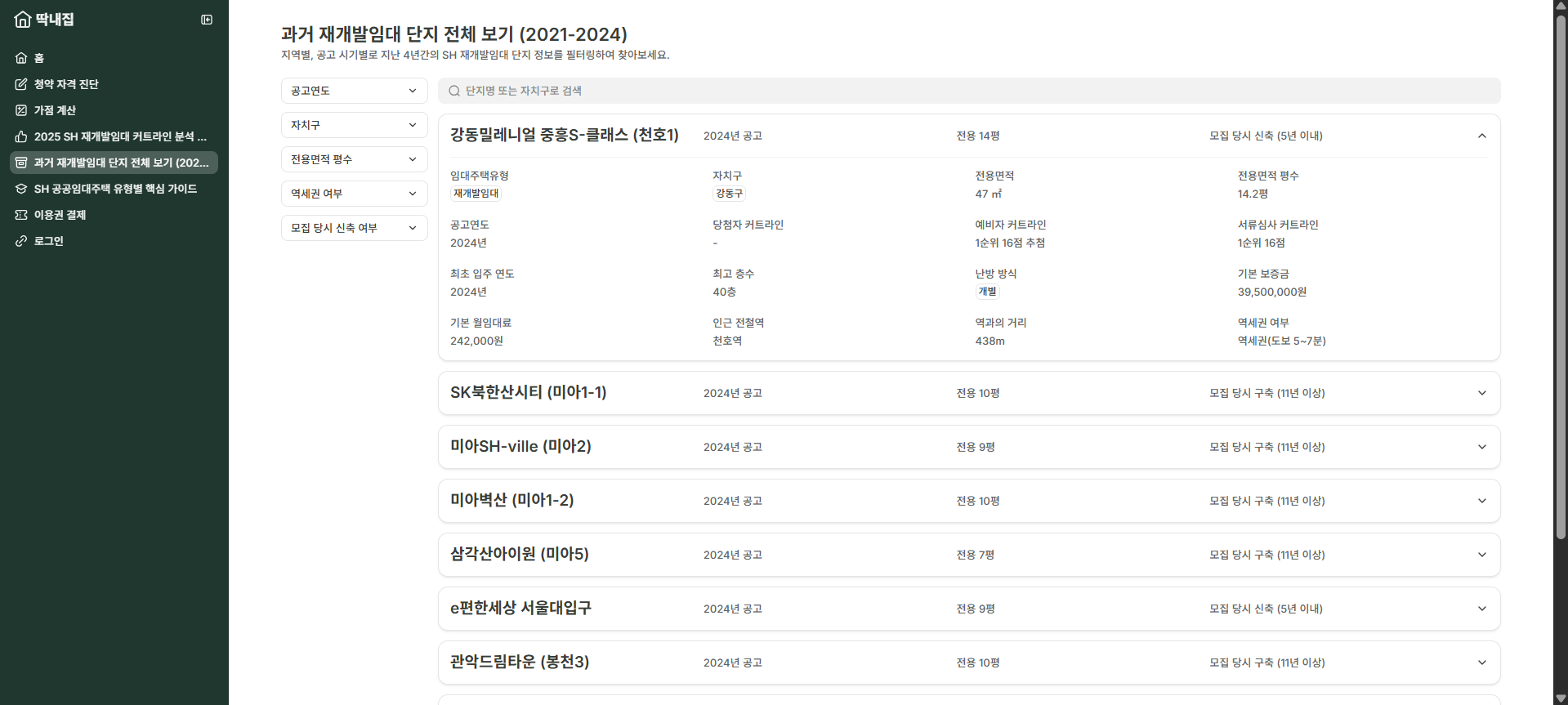Expand the SK북한산시티 (미아1-1) card chevron
Screen dimensions: 1568x705
point(1481,393)
